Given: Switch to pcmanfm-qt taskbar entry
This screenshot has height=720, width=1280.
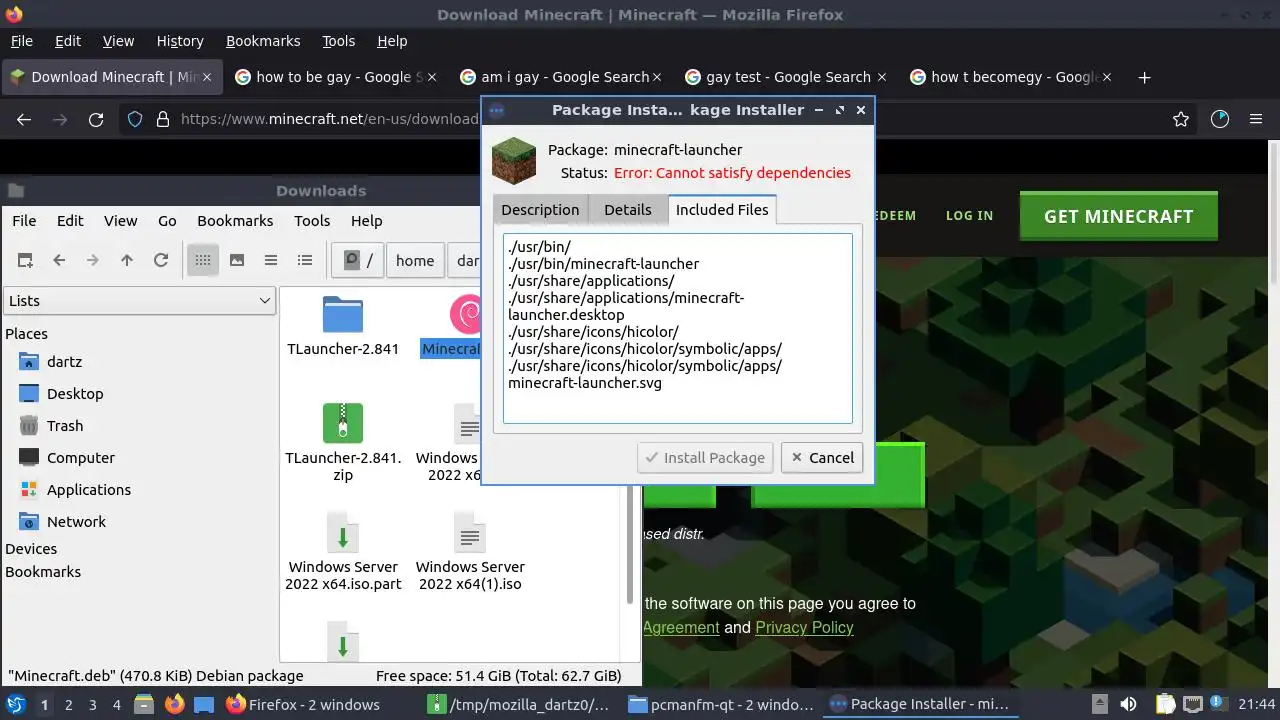Looking at the screenshot, I should coord(721,704).
